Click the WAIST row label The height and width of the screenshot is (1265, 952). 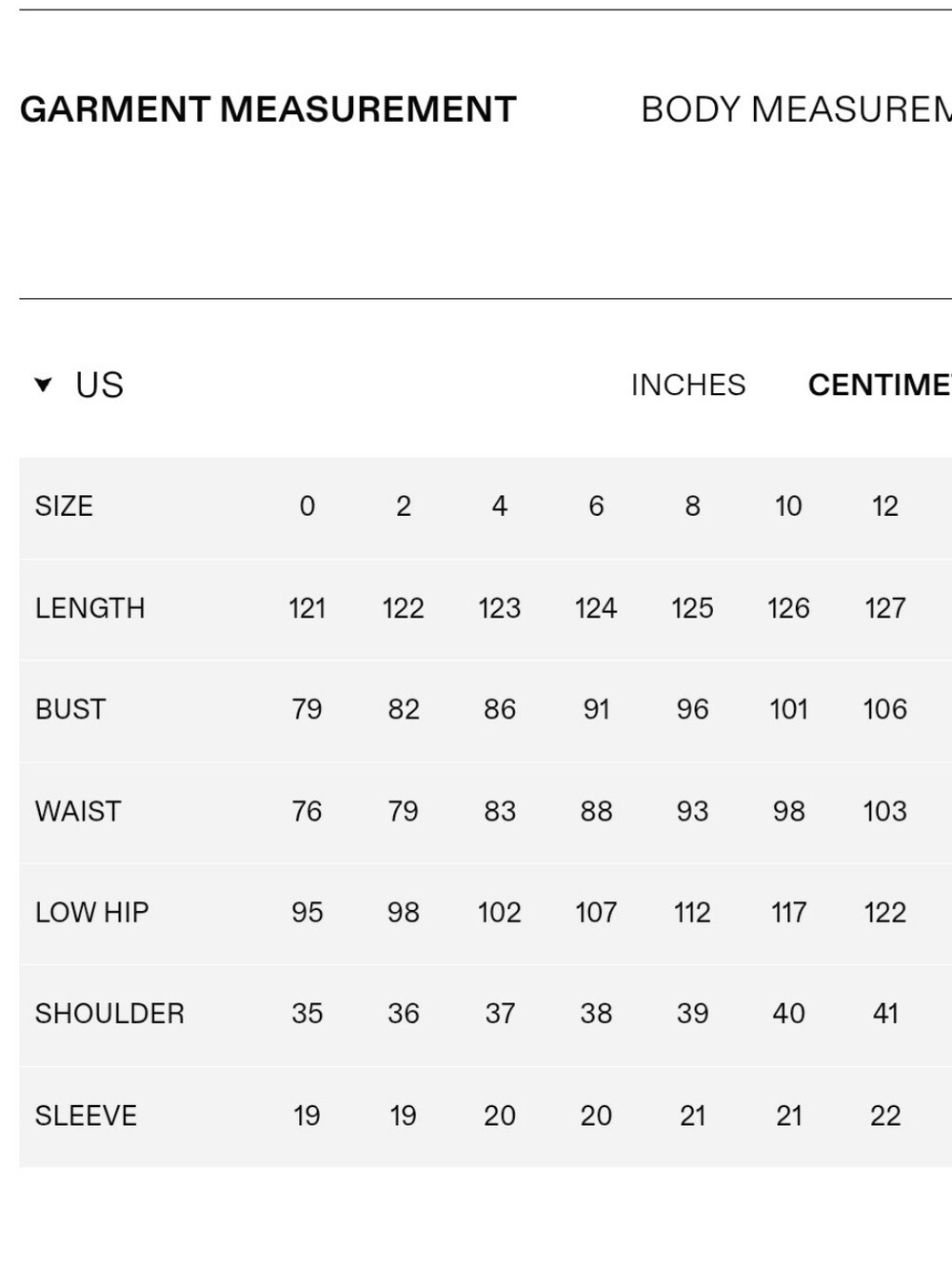(x=78, y=811)
